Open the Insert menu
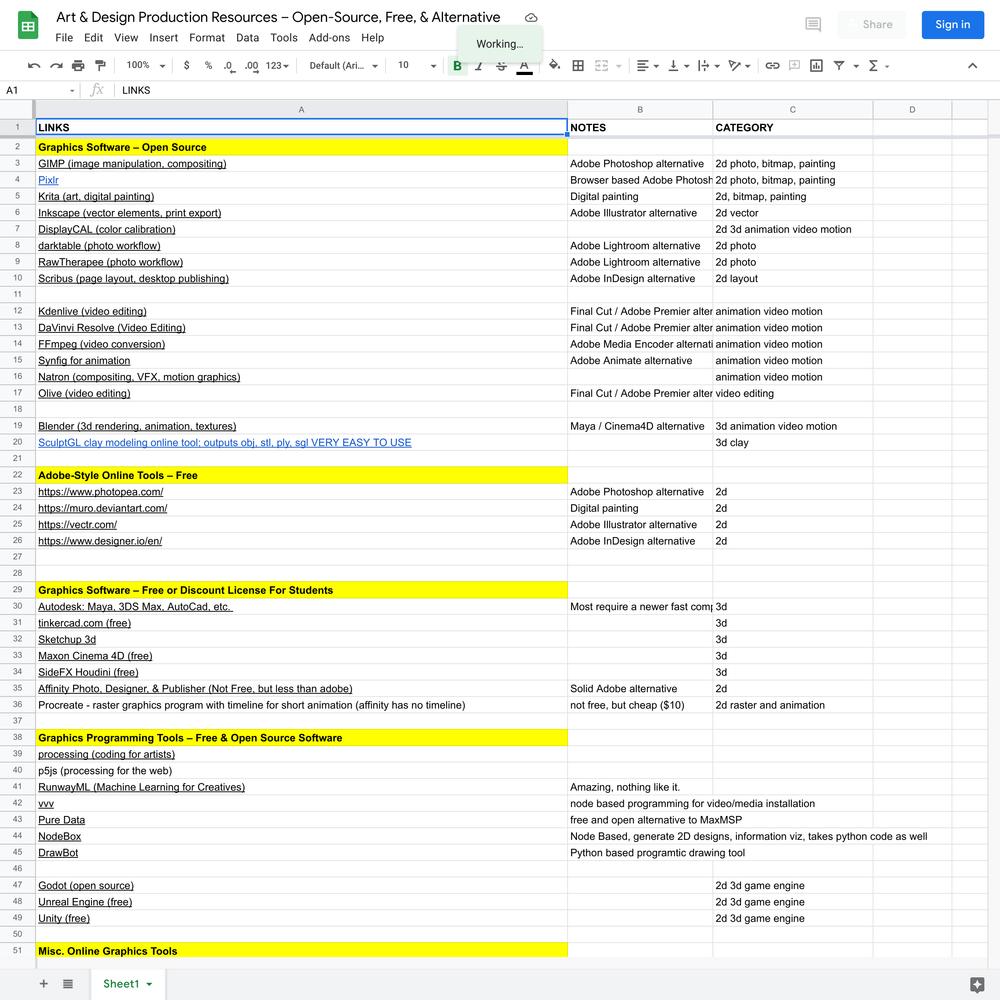Screen dimensions: 1000x1000 tap(163, 38)
